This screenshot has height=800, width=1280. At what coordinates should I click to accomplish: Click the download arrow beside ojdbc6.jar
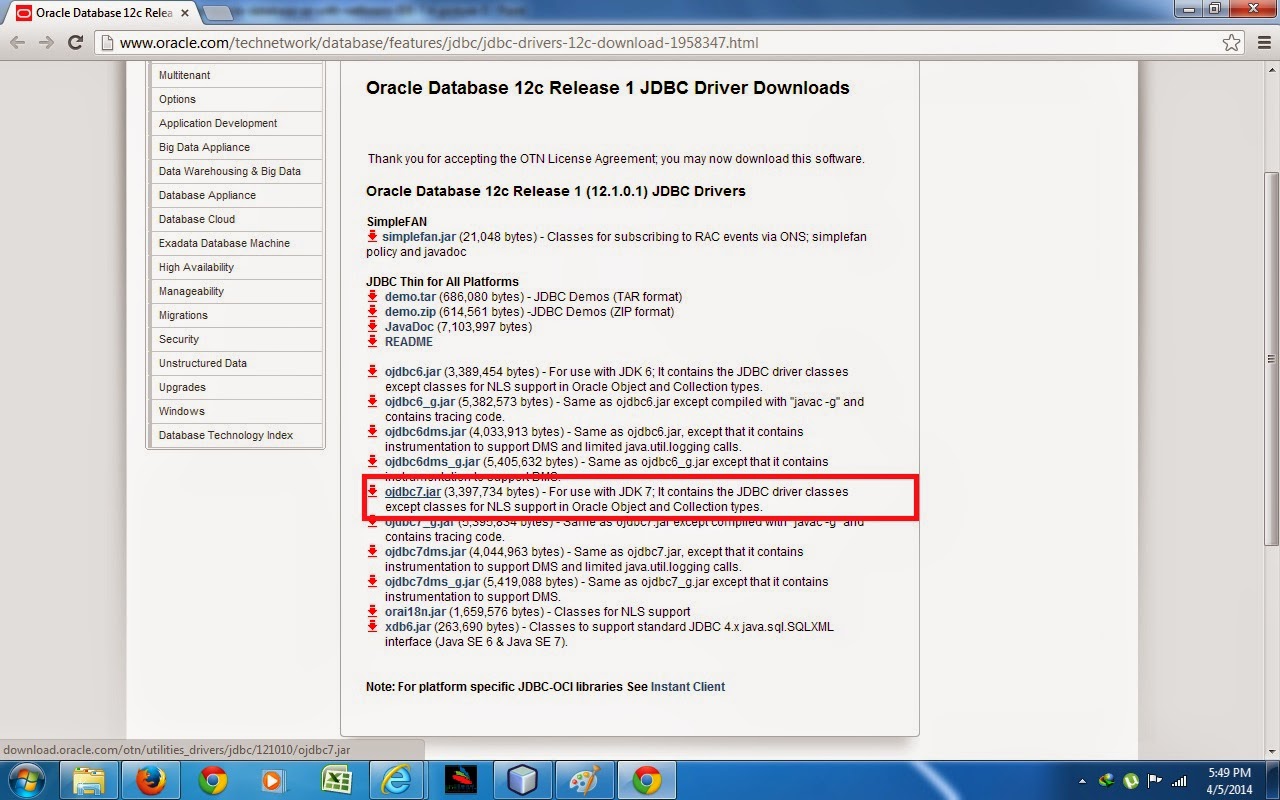tap(373, 372)
